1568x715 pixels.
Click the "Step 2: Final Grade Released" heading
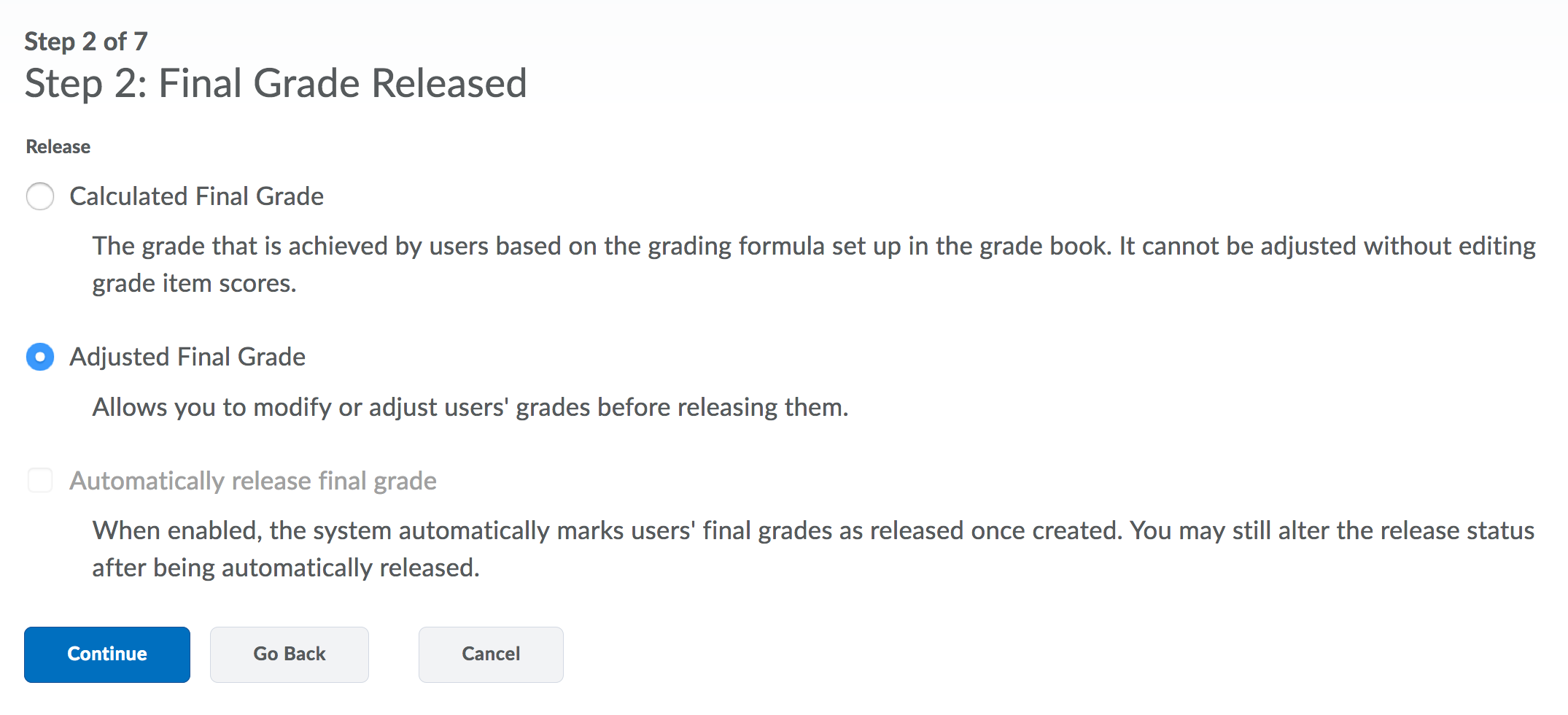[276, 83]
